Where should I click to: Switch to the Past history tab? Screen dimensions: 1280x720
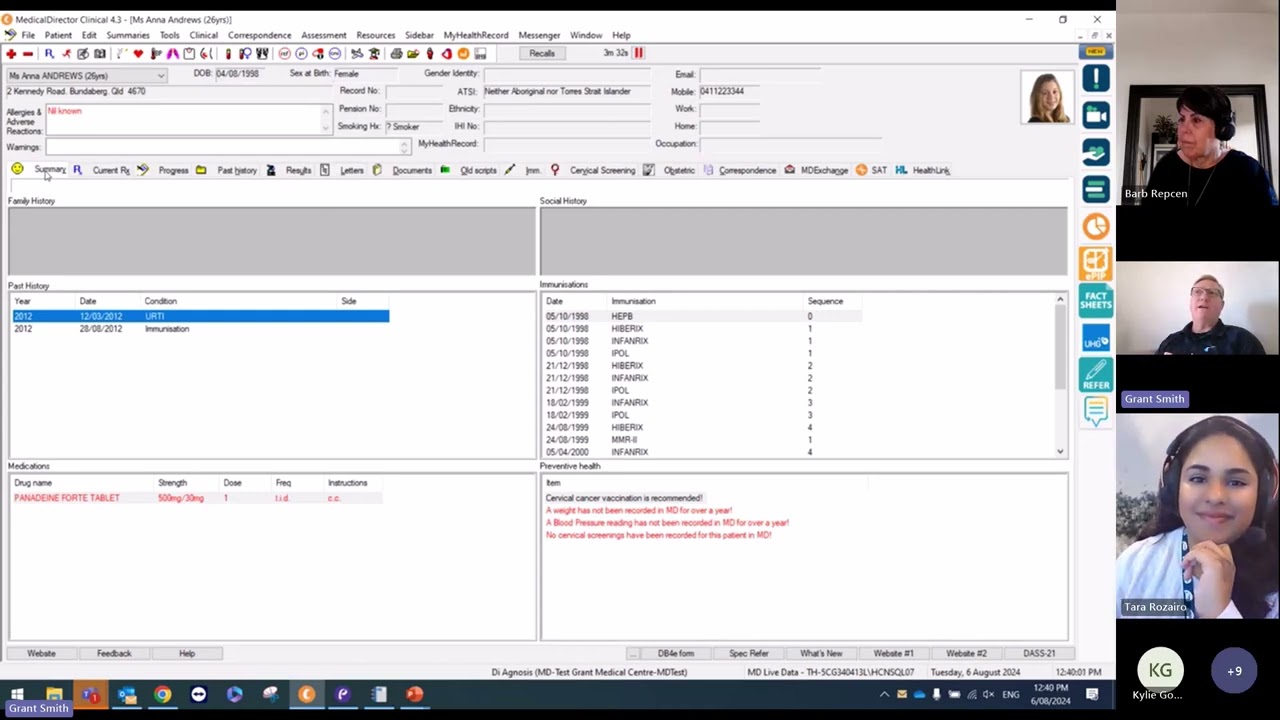pos(237,170)
